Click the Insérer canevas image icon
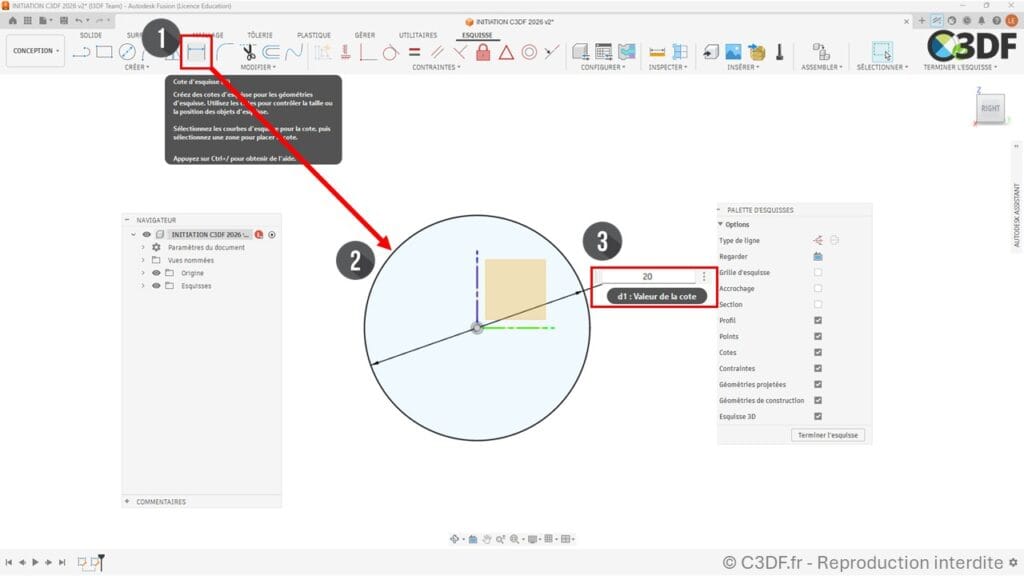The height and width of the screenshot is (576, 1024). (733, 52)
